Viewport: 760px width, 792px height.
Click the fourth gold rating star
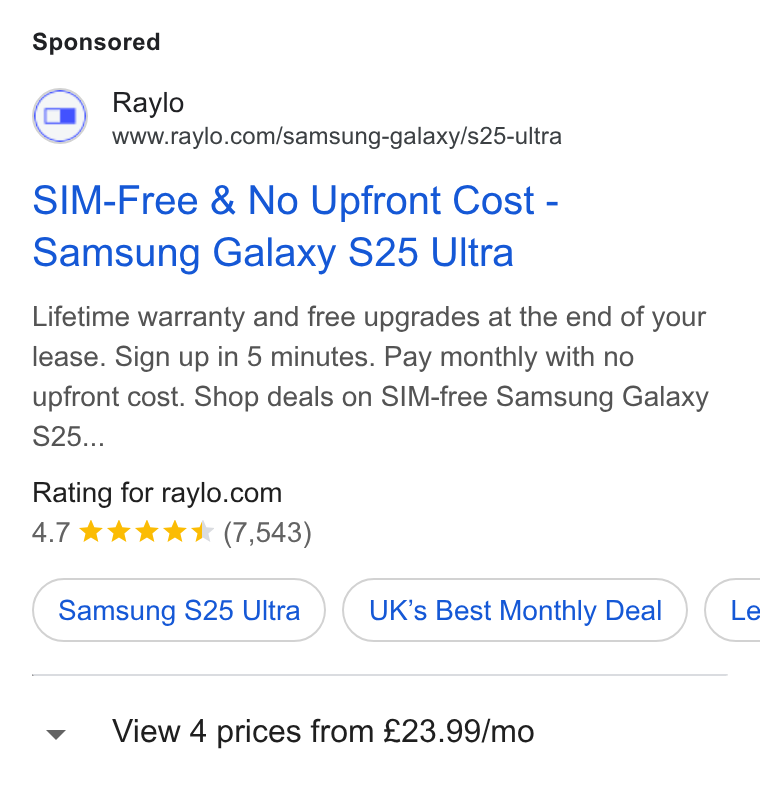coord(175,532)
